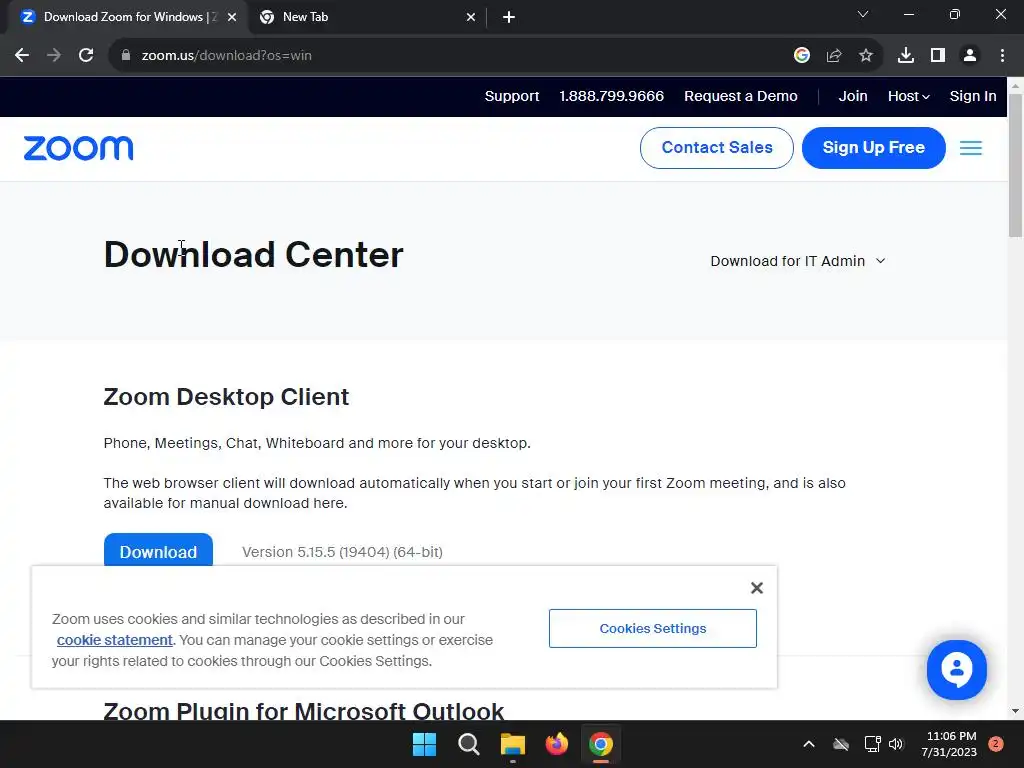
Task: Click the OneDrive cloud tray icon
Action: (x=841, y=744)
